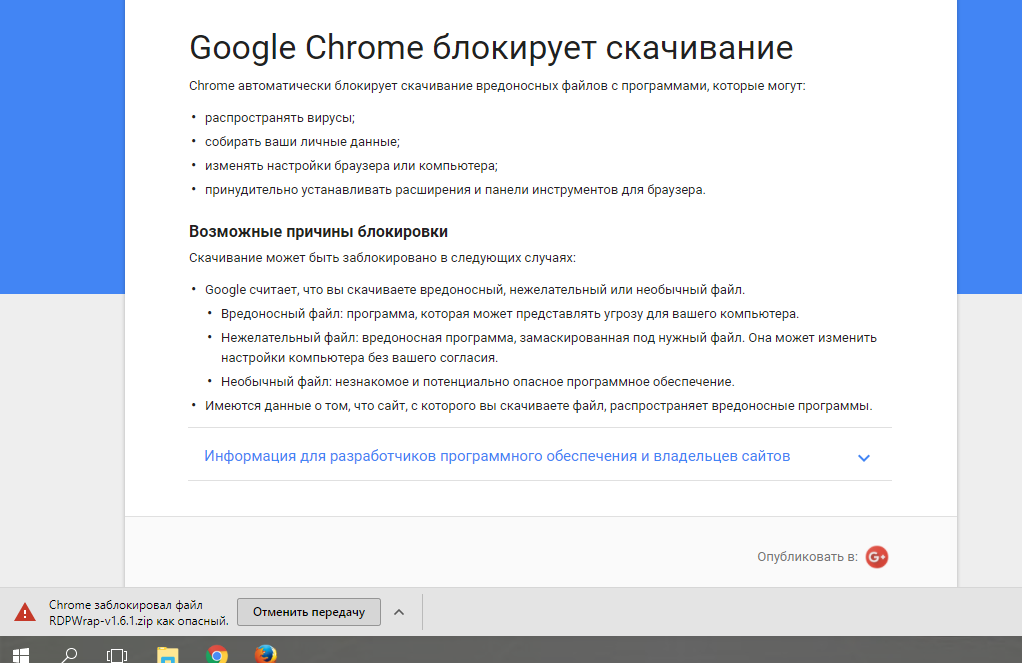Click the red warning triangle icon
This screenshot has width=1022, height=663.
25,612
